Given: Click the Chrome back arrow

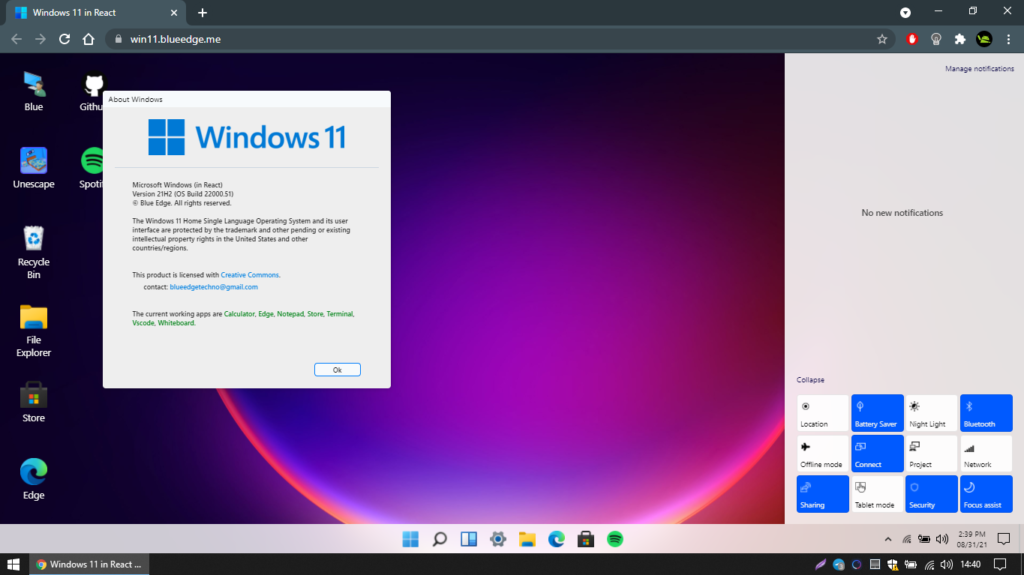Looking at the screenshot, I should 16,39.
